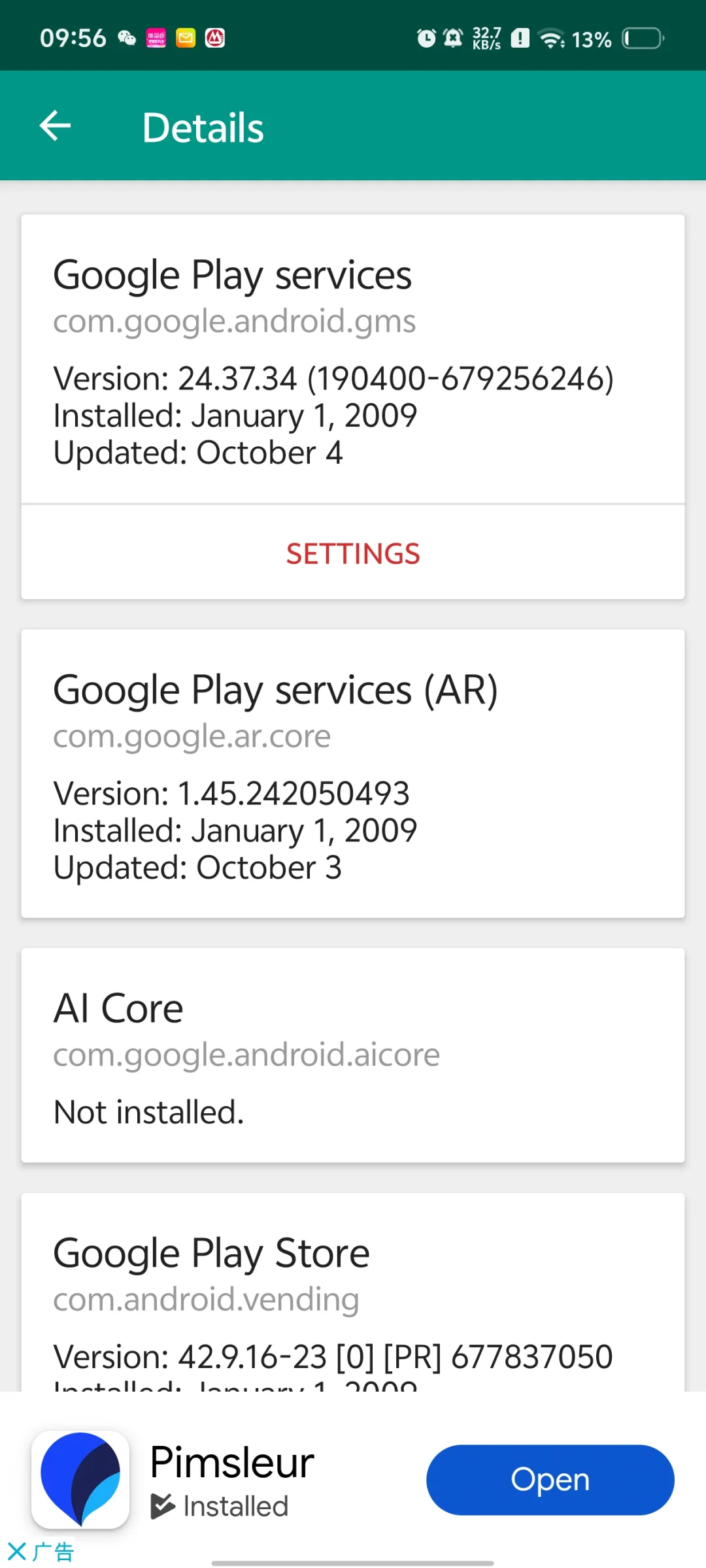Tap the WeChat notification icon

(127, 39)
